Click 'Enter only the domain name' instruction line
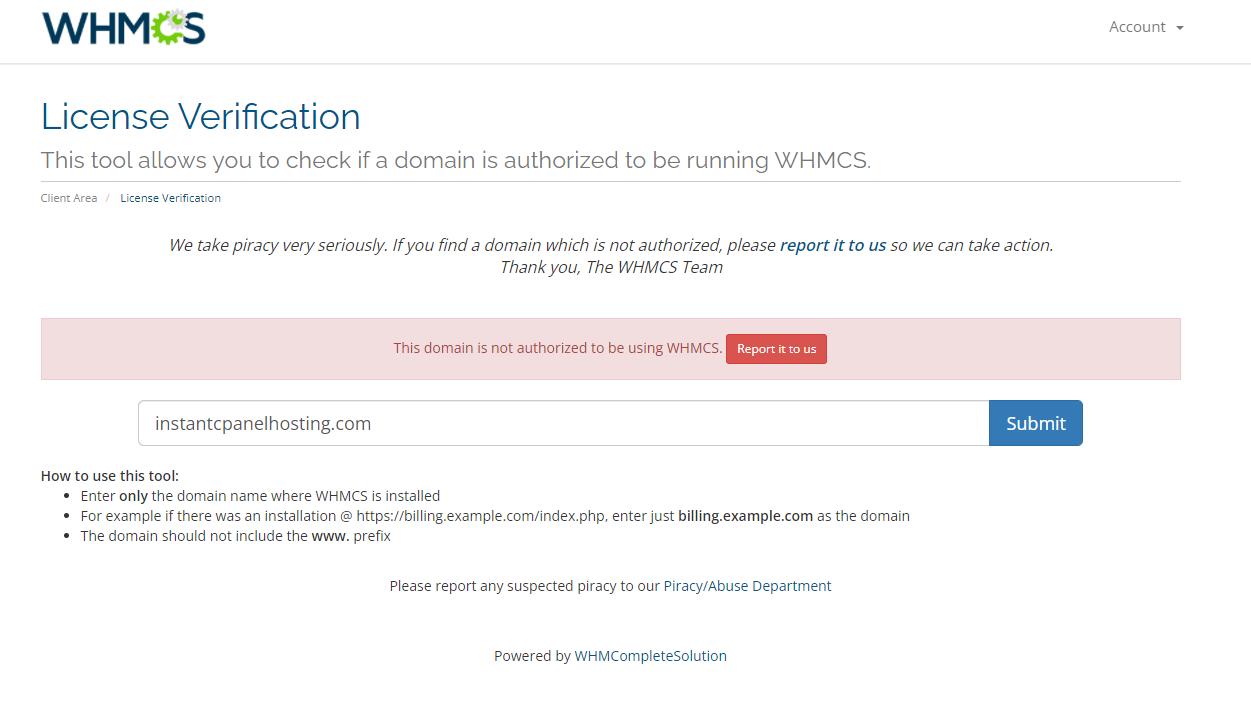This screenshot has width=1251, height=713. [260, 496]
